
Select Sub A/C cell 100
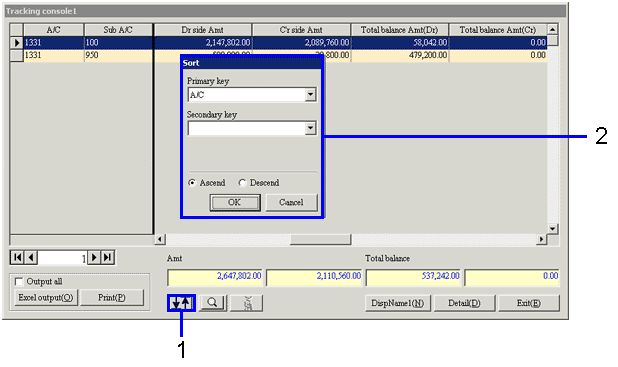(x=118, y=42)
